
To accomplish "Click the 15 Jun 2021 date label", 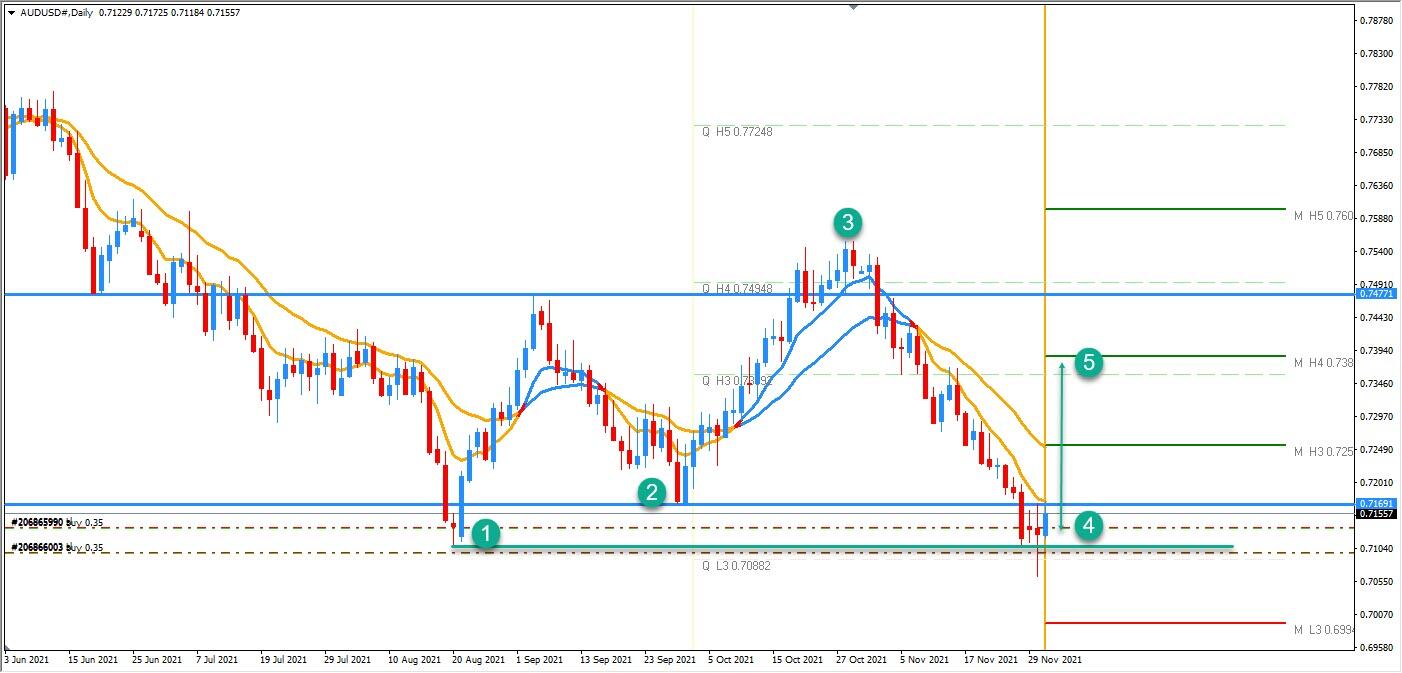I will [93, 660].
